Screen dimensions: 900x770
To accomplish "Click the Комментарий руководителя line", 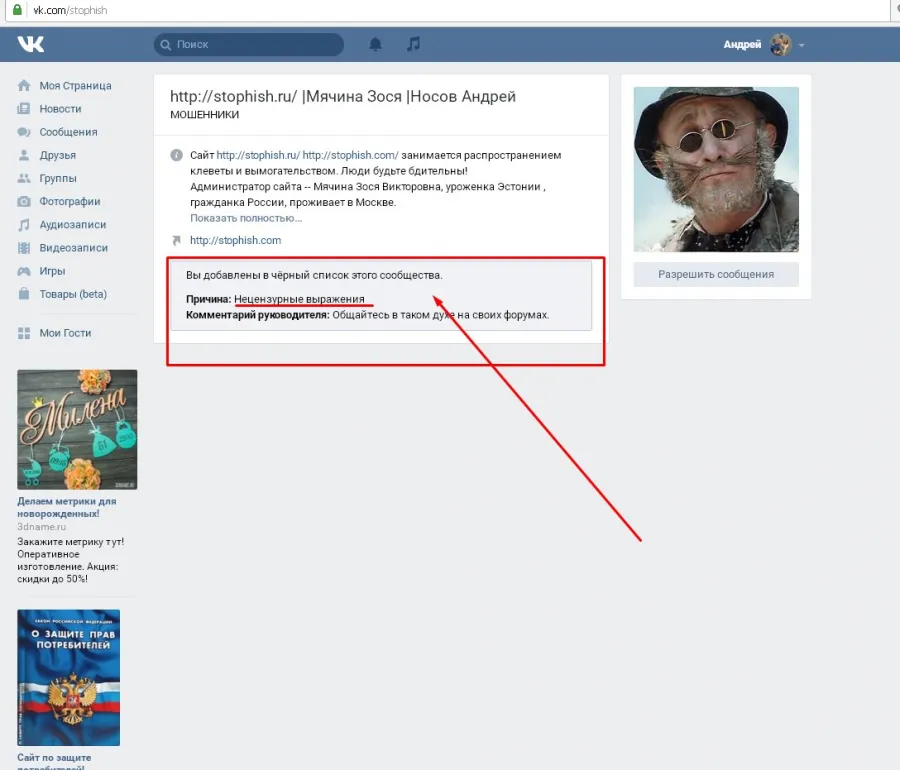I will [367, 315].
